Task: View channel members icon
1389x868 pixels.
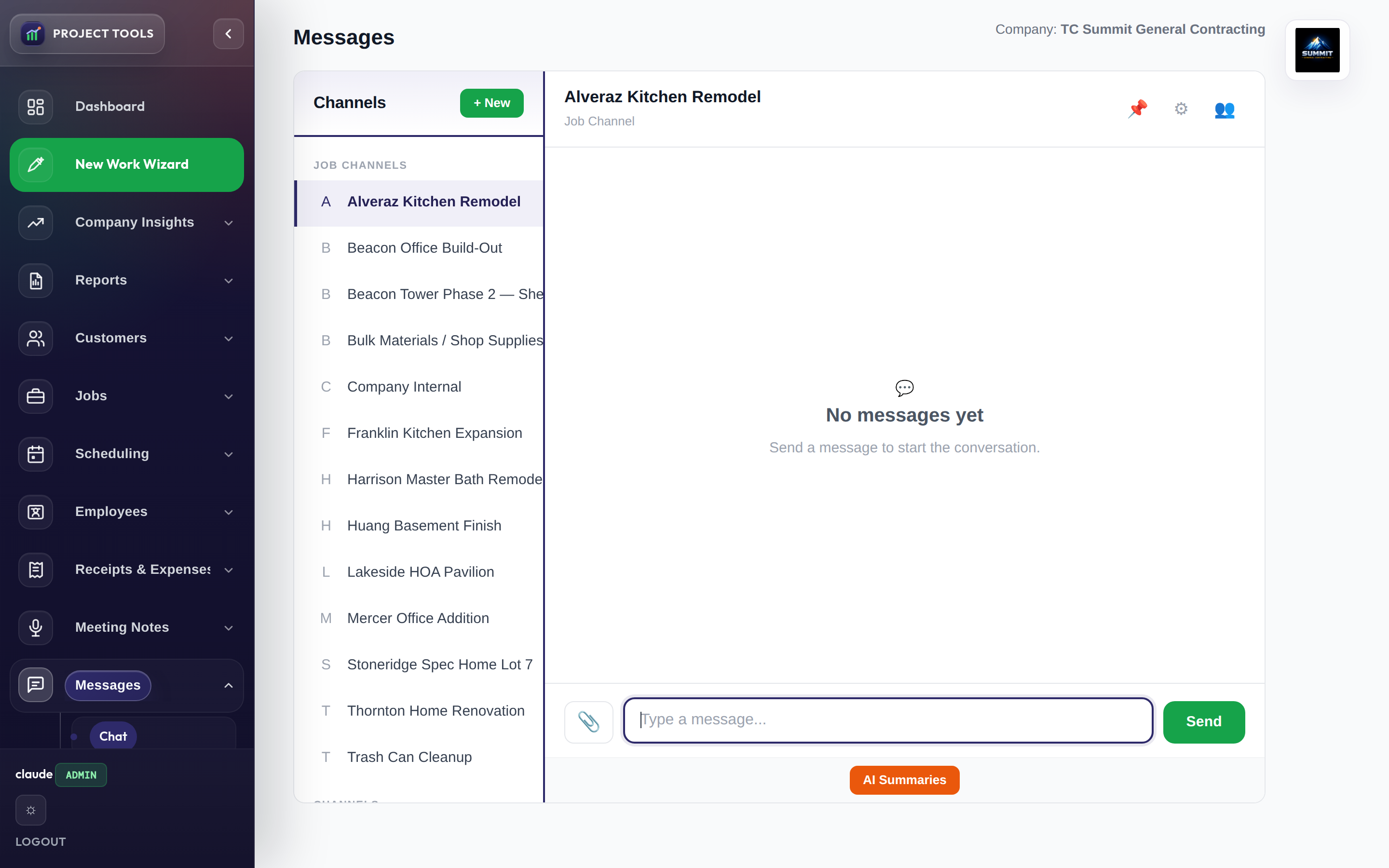Action: click(x=1224, y=109)
